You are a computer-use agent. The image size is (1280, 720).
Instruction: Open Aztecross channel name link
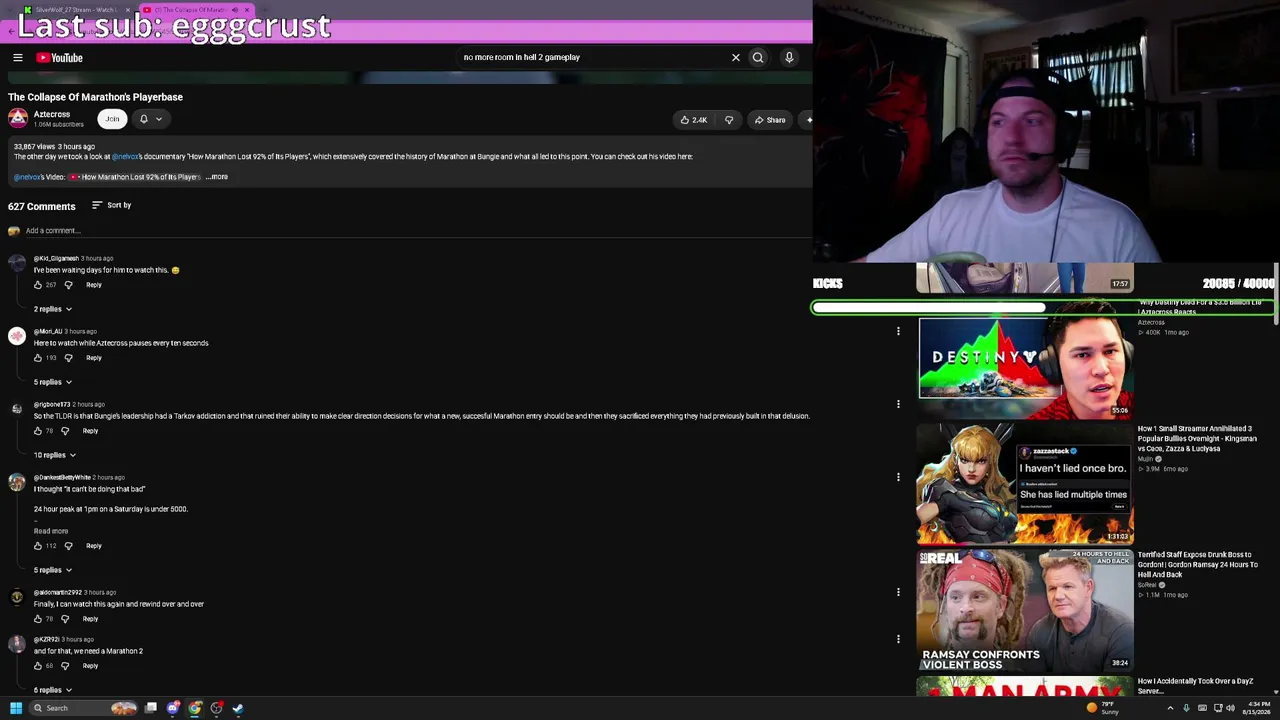point(52,114)
